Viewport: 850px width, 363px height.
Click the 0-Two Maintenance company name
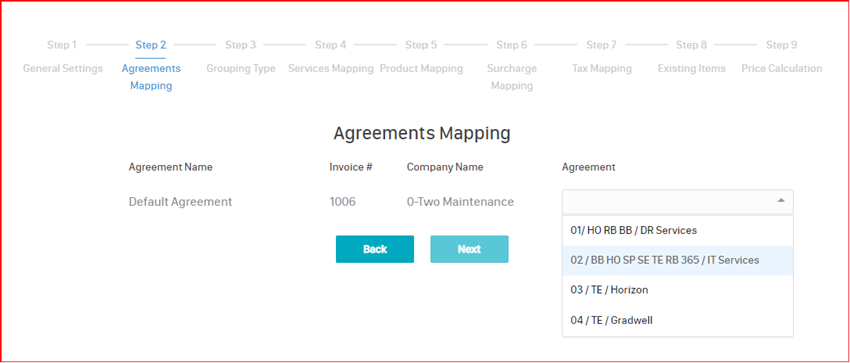[x=460, y=202]
